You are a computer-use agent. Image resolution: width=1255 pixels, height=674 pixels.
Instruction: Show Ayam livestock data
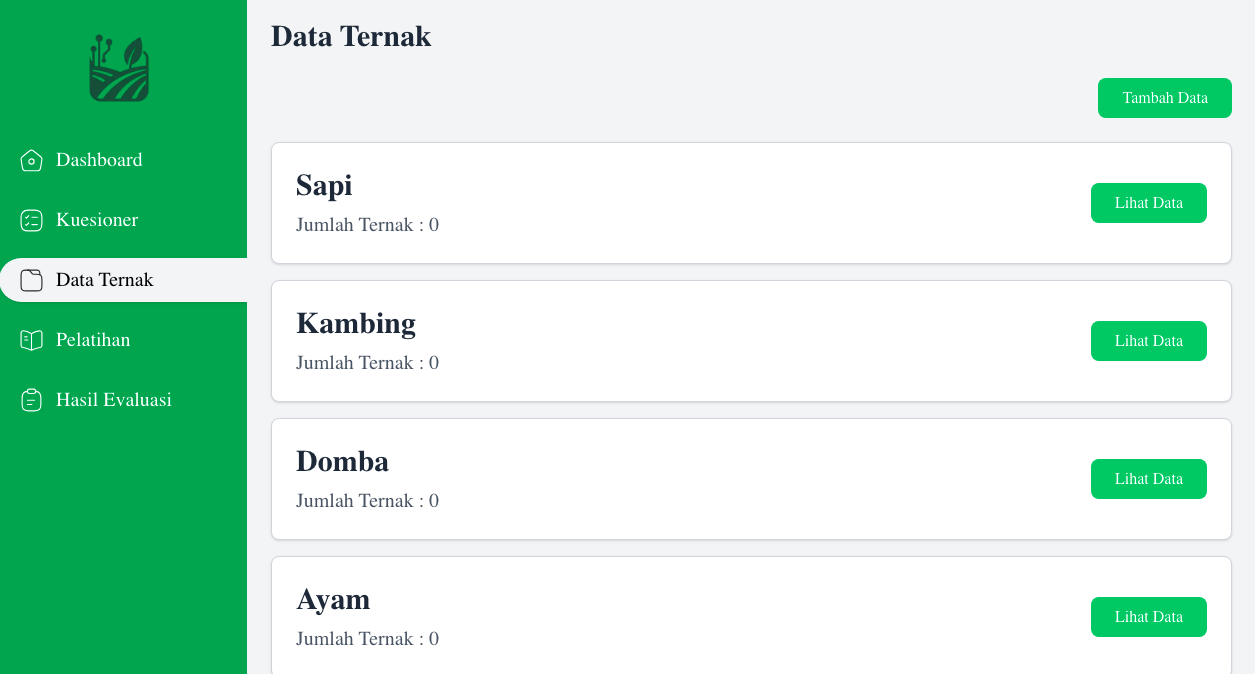click(x=1148, y=617)
